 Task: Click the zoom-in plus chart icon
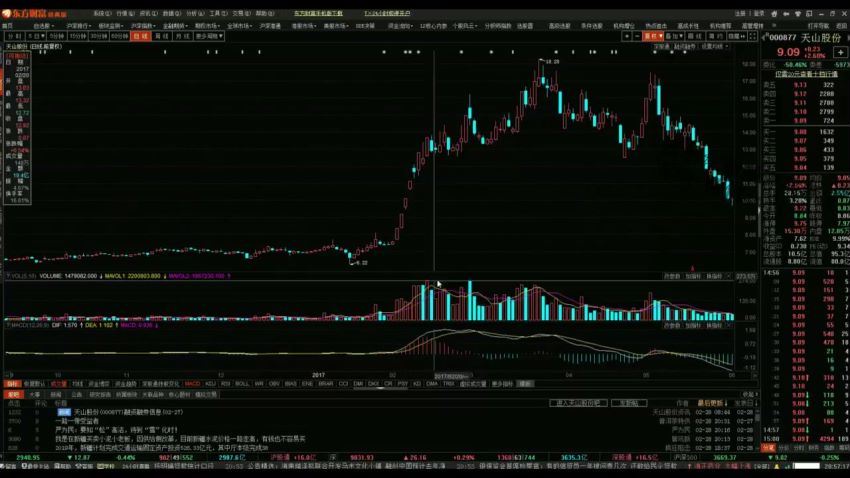pos(627,36)
